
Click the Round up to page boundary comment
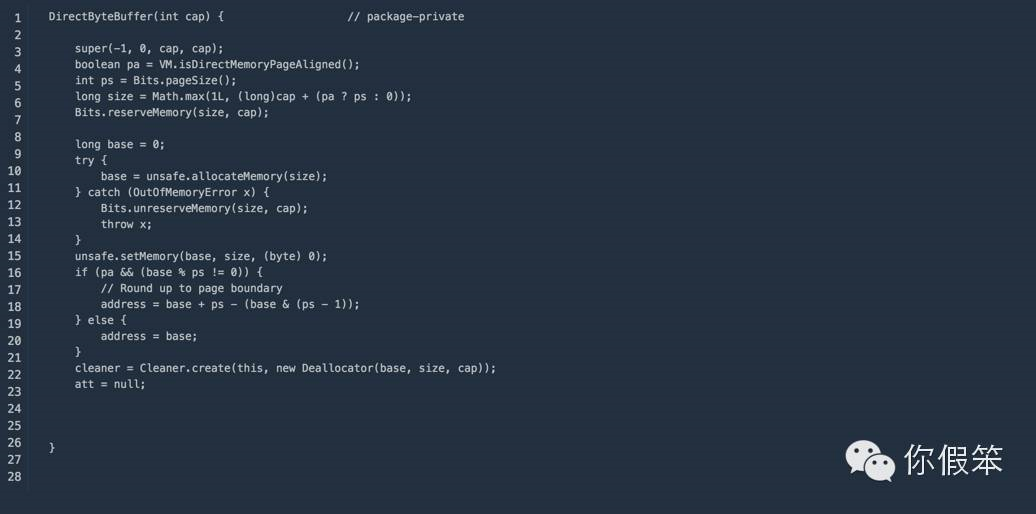tap(192, 288)
